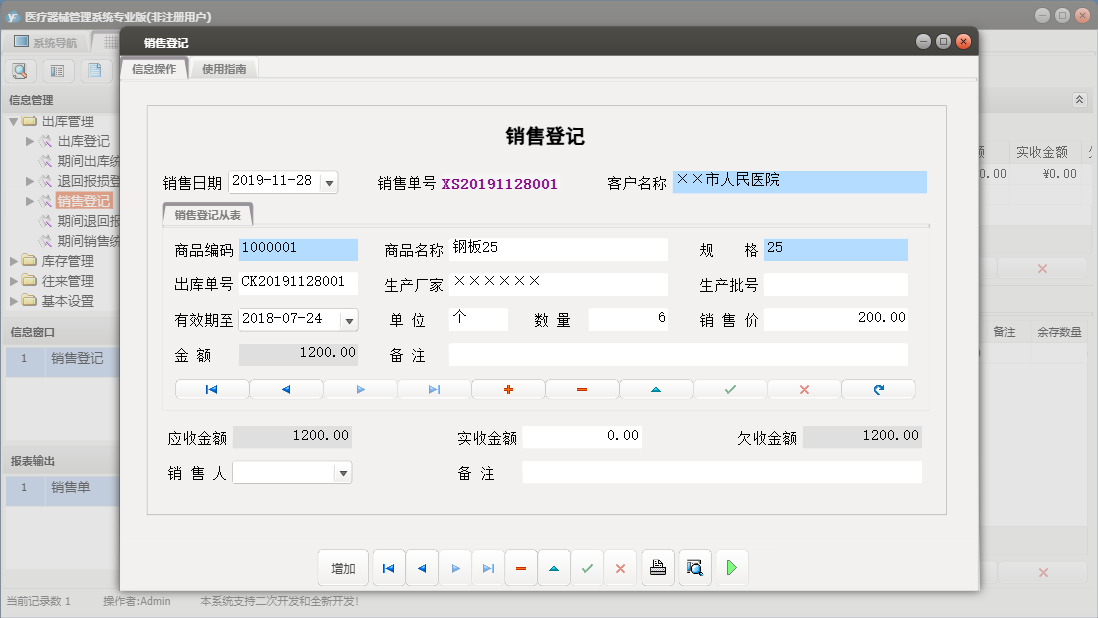Cancel changes with the red X icon
The height and width of the screenshot is (618, 1098).
(803, 389)
